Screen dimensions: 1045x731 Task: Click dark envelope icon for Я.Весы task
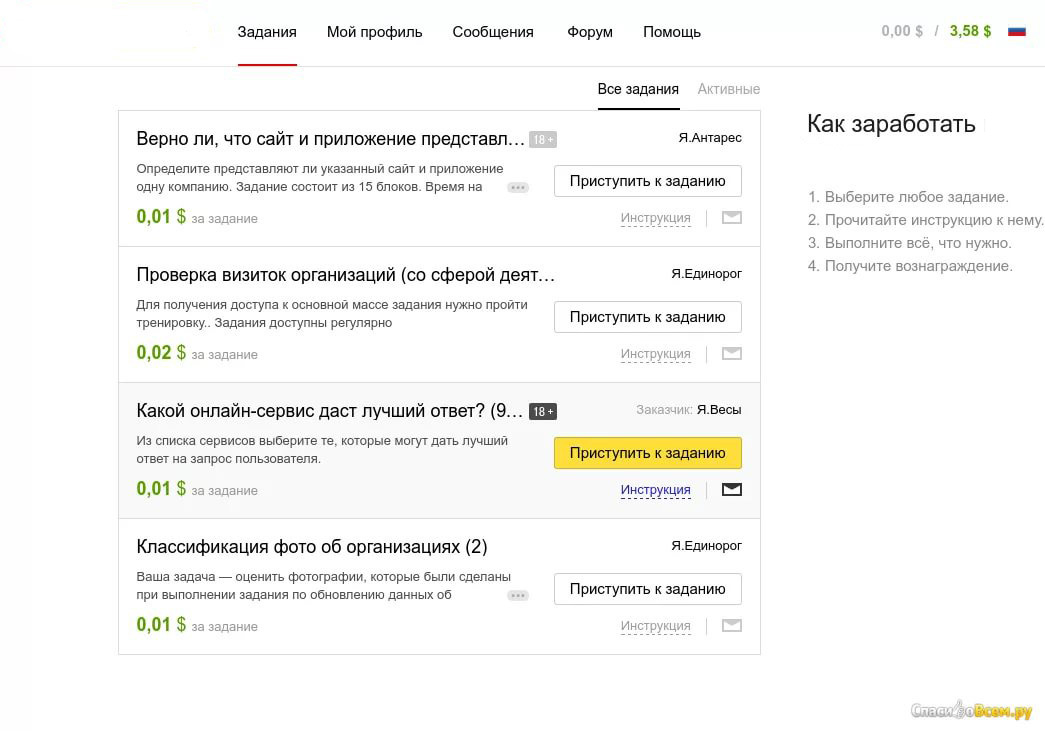point(731,489)
